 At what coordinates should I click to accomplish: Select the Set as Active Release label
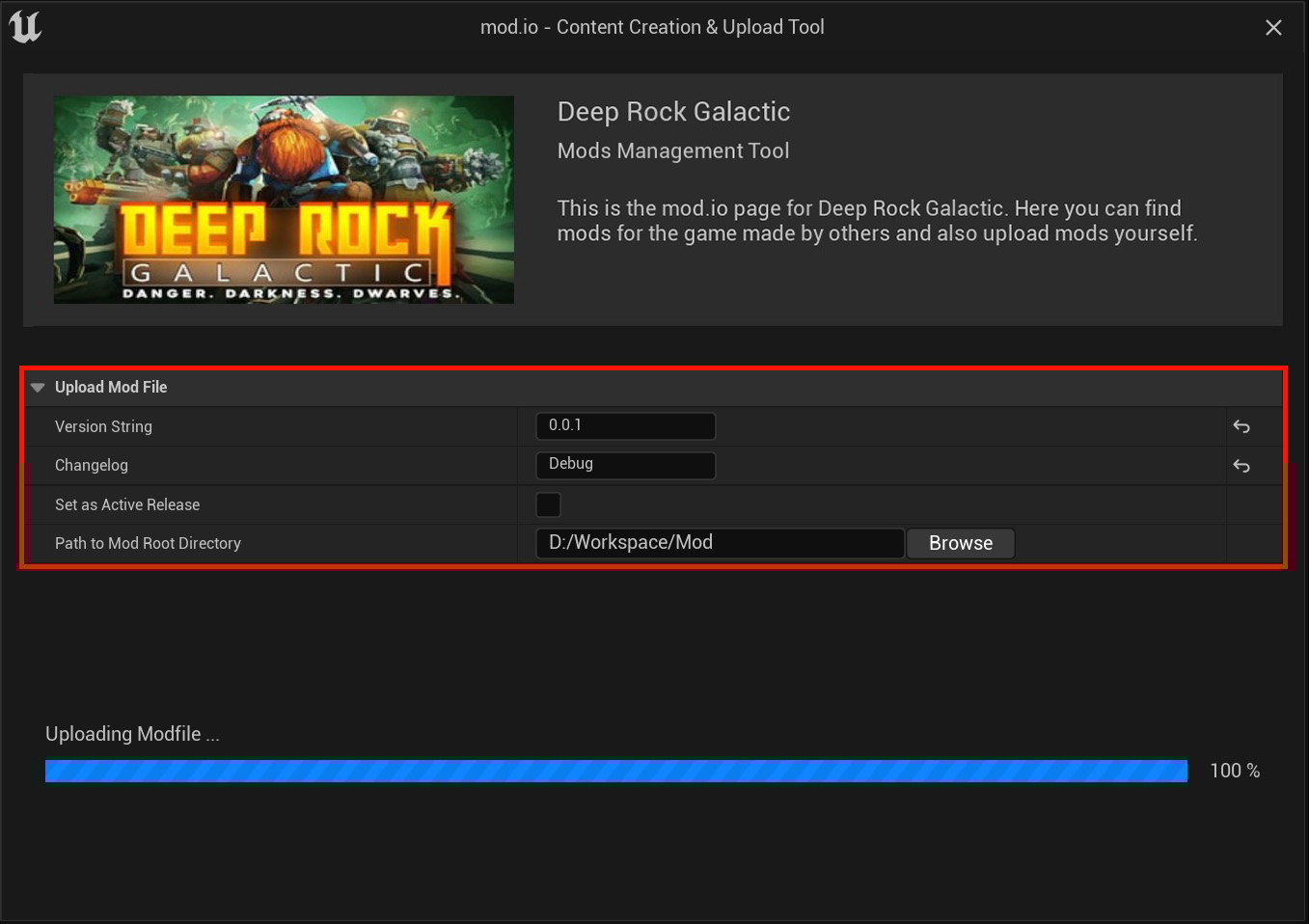(127, 504)
